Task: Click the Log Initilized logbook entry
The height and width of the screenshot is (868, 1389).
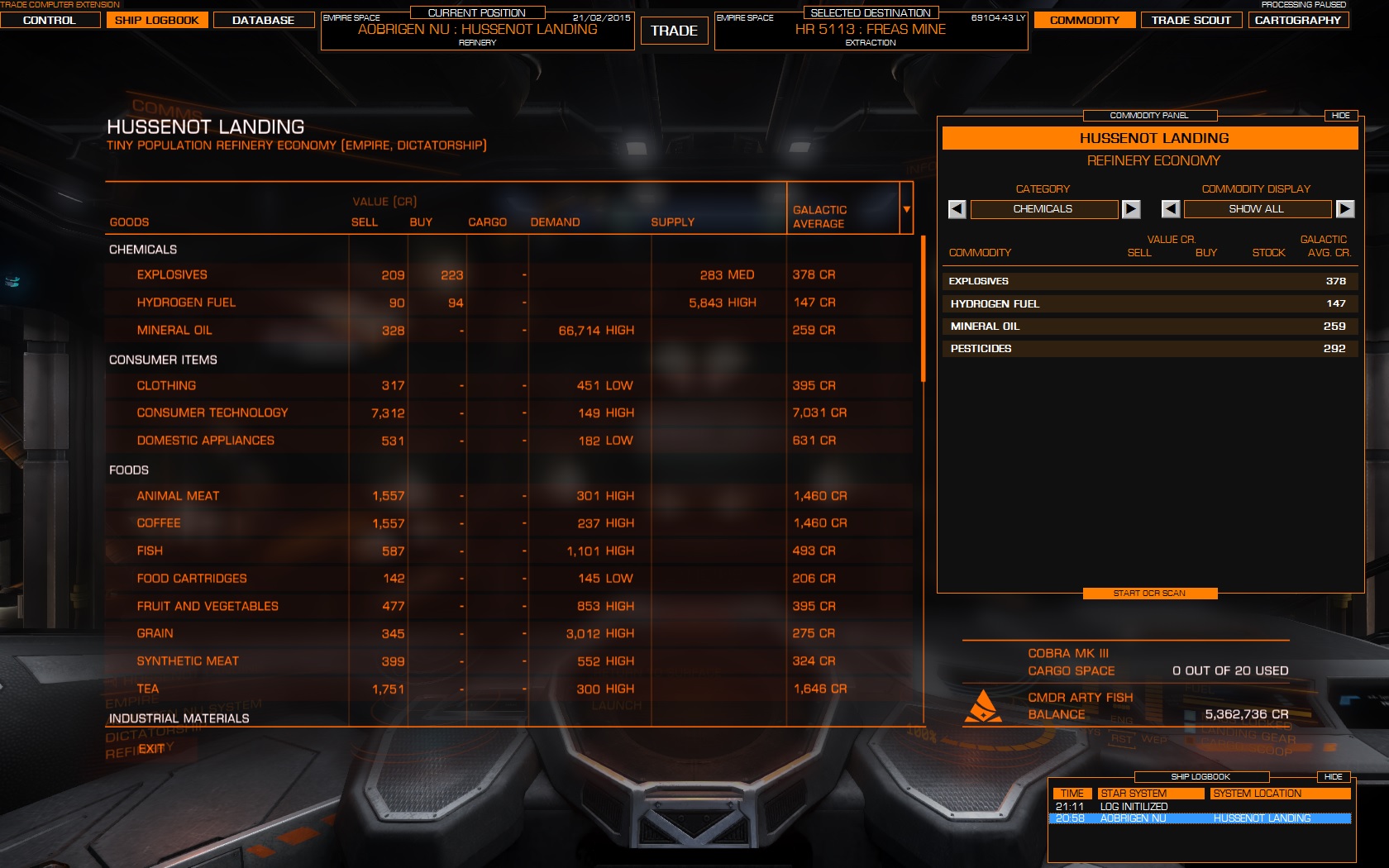Action: [1200, 807]
